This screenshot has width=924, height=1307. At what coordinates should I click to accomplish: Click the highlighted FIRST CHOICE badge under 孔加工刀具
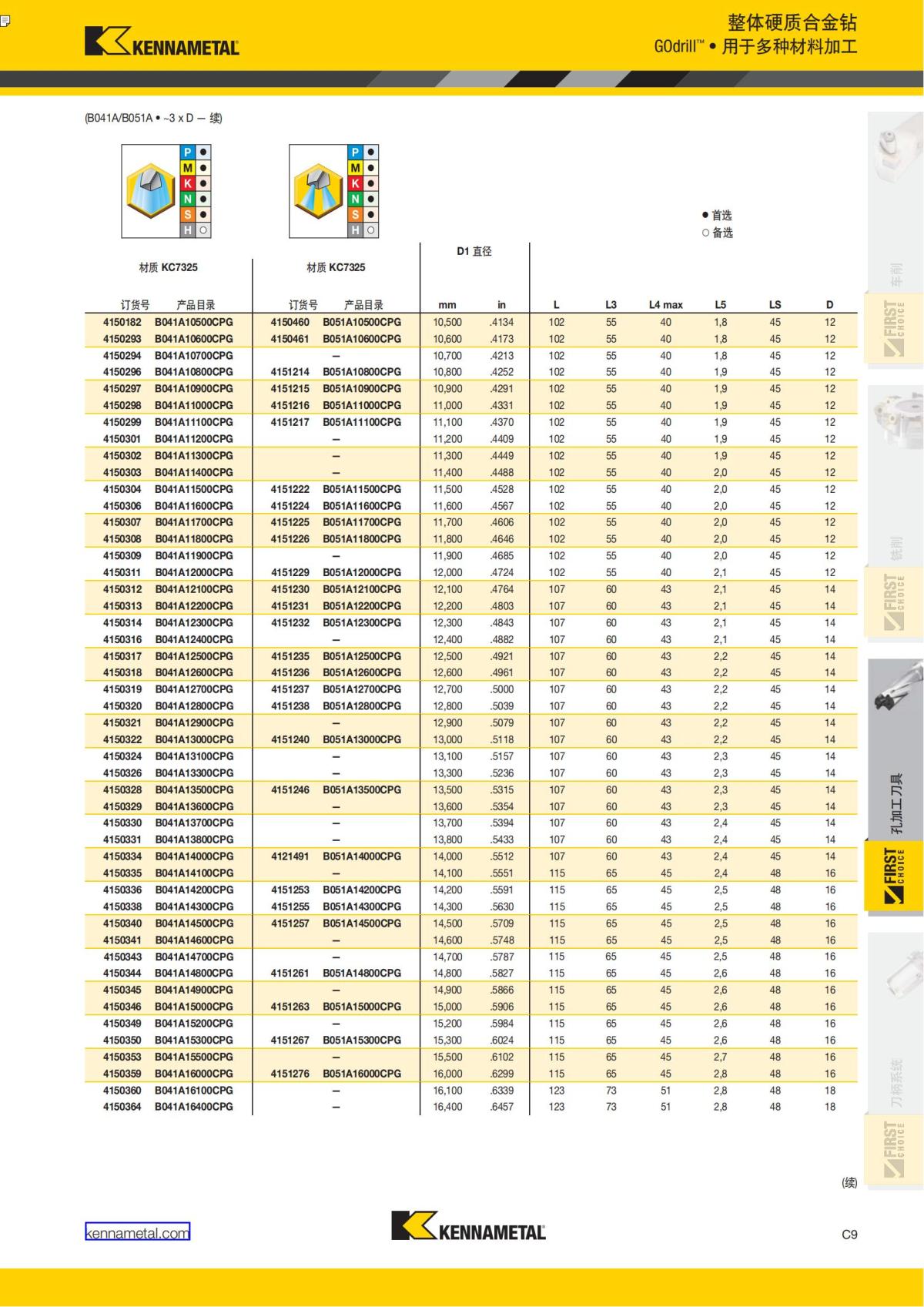(895, 876)
